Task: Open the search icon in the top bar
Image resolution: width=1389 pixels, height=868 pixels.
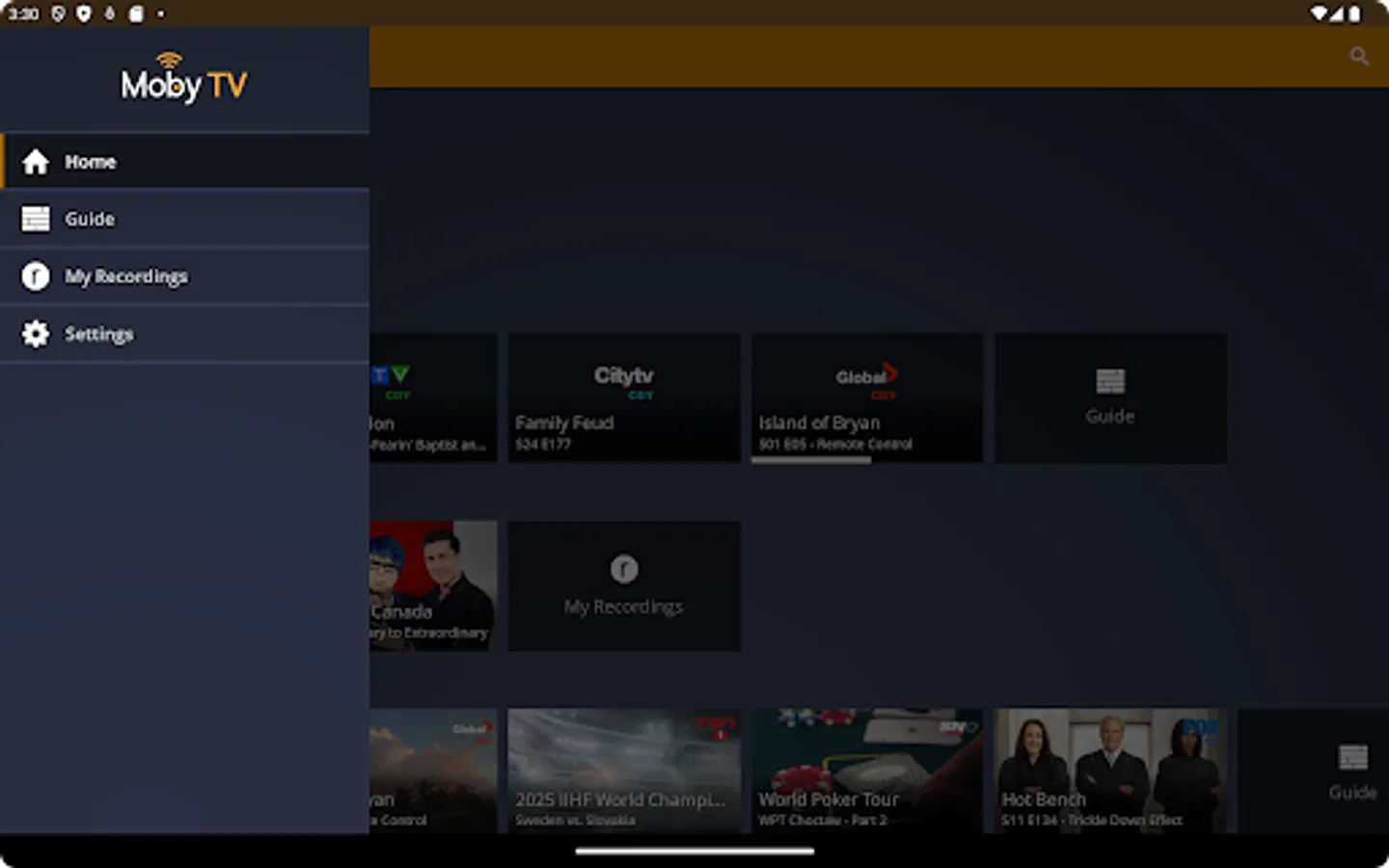Action: (1359, 56)
